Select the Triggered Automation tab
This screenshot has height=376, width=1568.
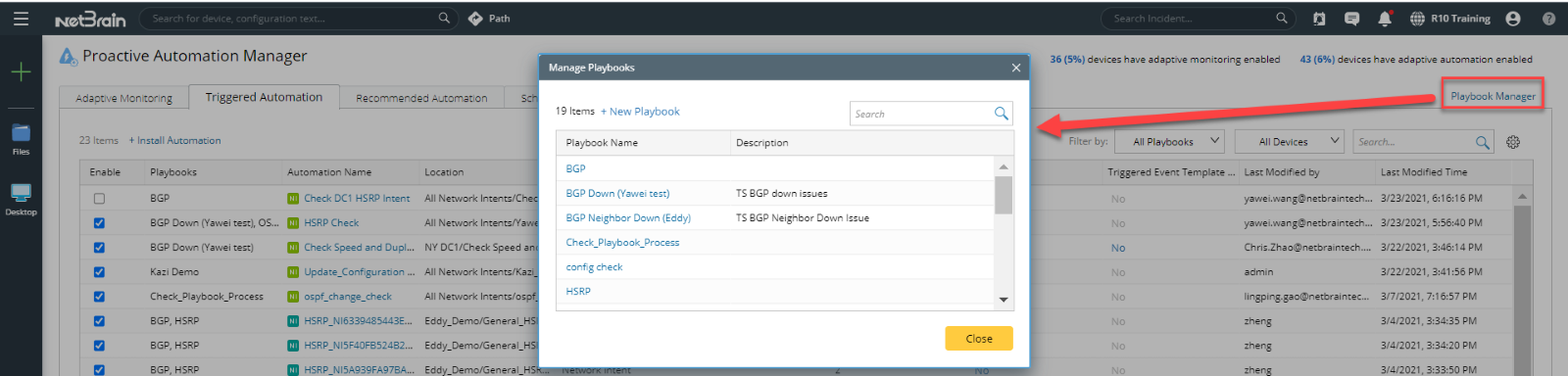[264, 97]
